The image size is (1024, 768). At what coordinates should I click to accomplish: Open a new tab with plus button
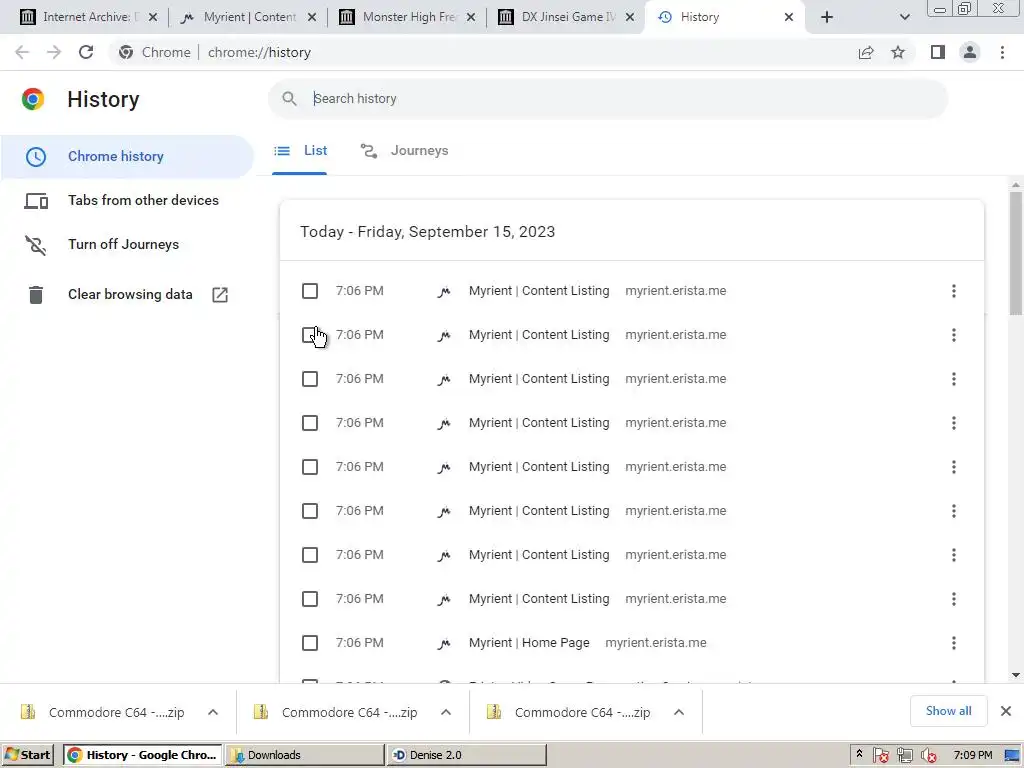tap(827, 17)
